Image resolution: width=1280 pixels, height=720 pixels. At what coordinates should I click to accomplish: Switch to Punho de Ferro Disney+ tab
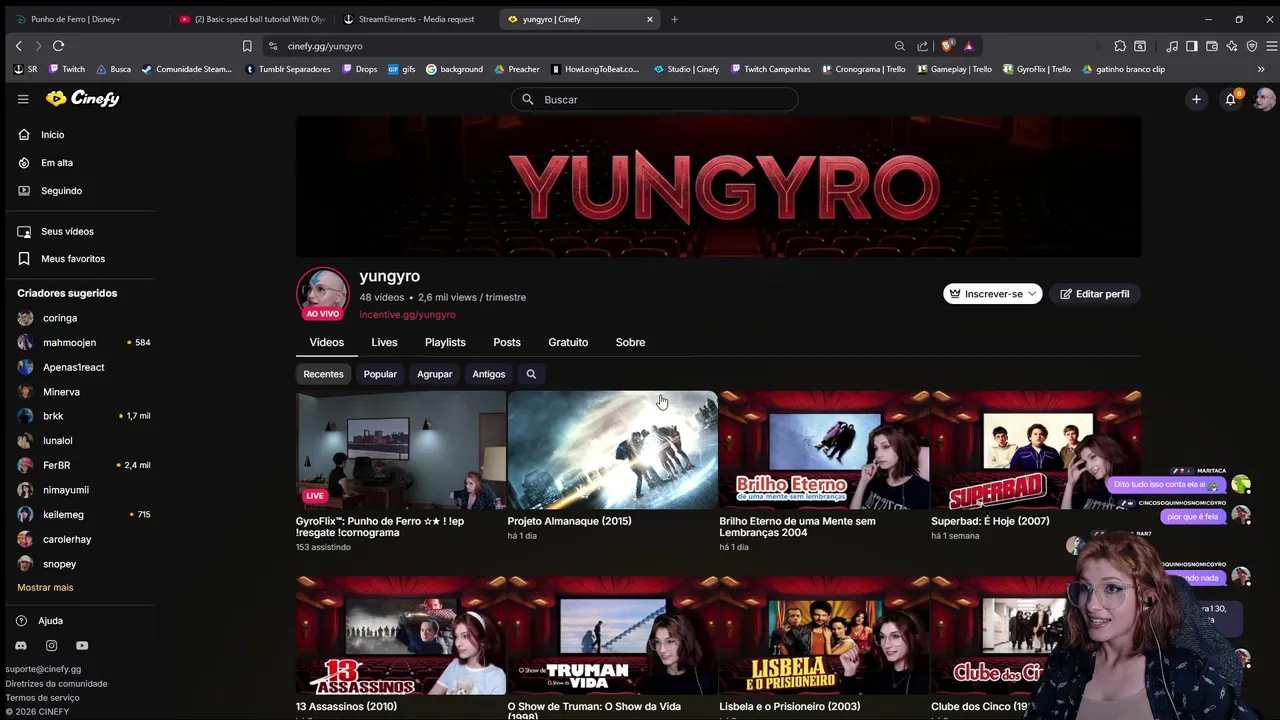pyautogui.click(x=84, y=19)
